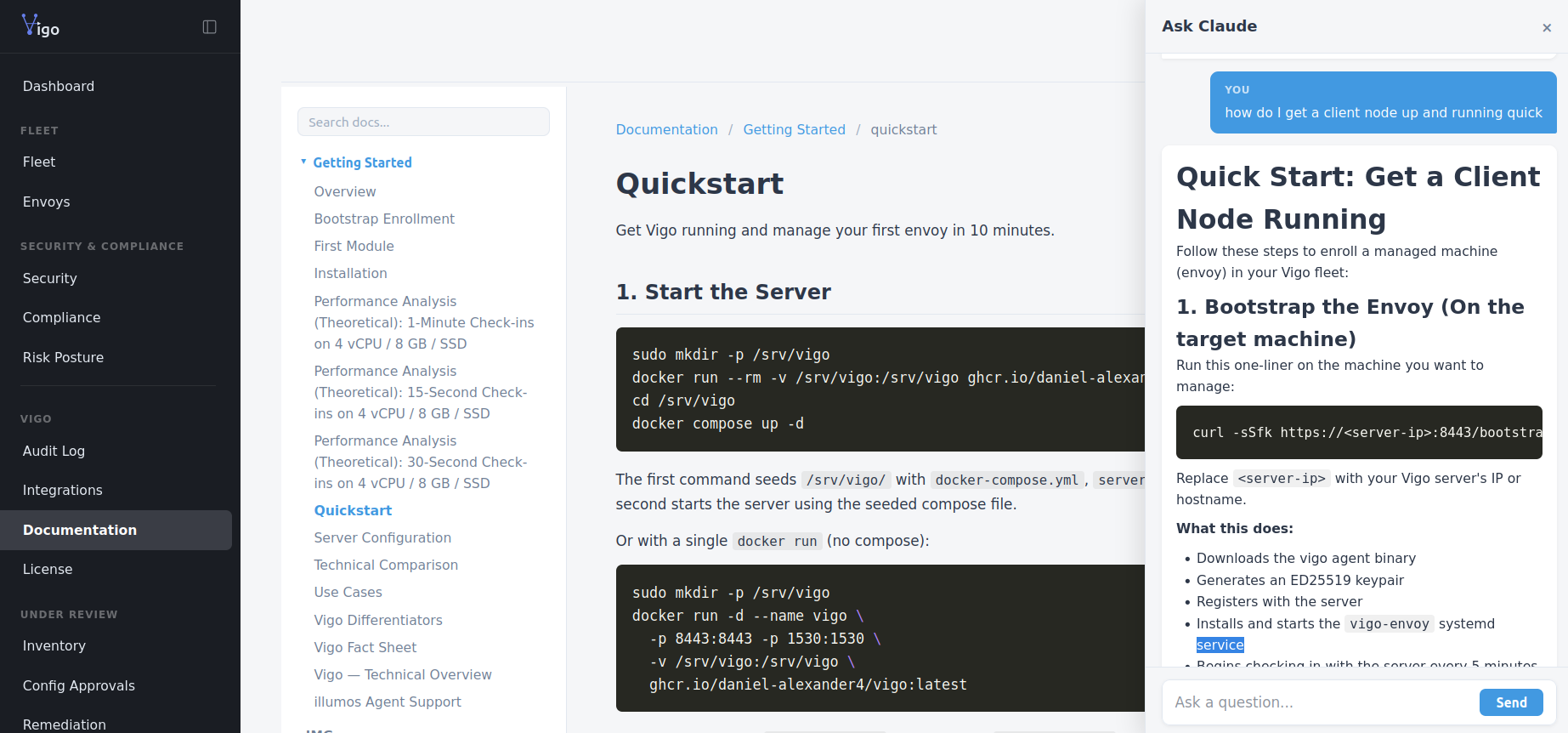Open Remediation in sidebar

(x=65, y=724)
